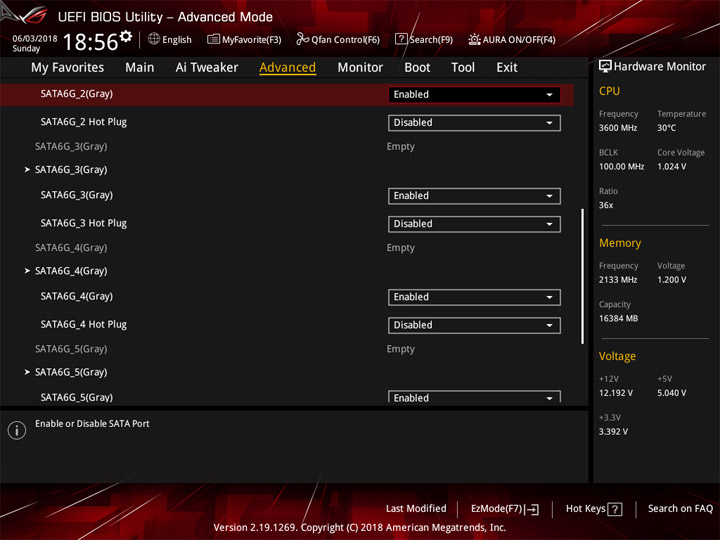Click the Hardware Monitor screen icon

[x=605, y=67]
